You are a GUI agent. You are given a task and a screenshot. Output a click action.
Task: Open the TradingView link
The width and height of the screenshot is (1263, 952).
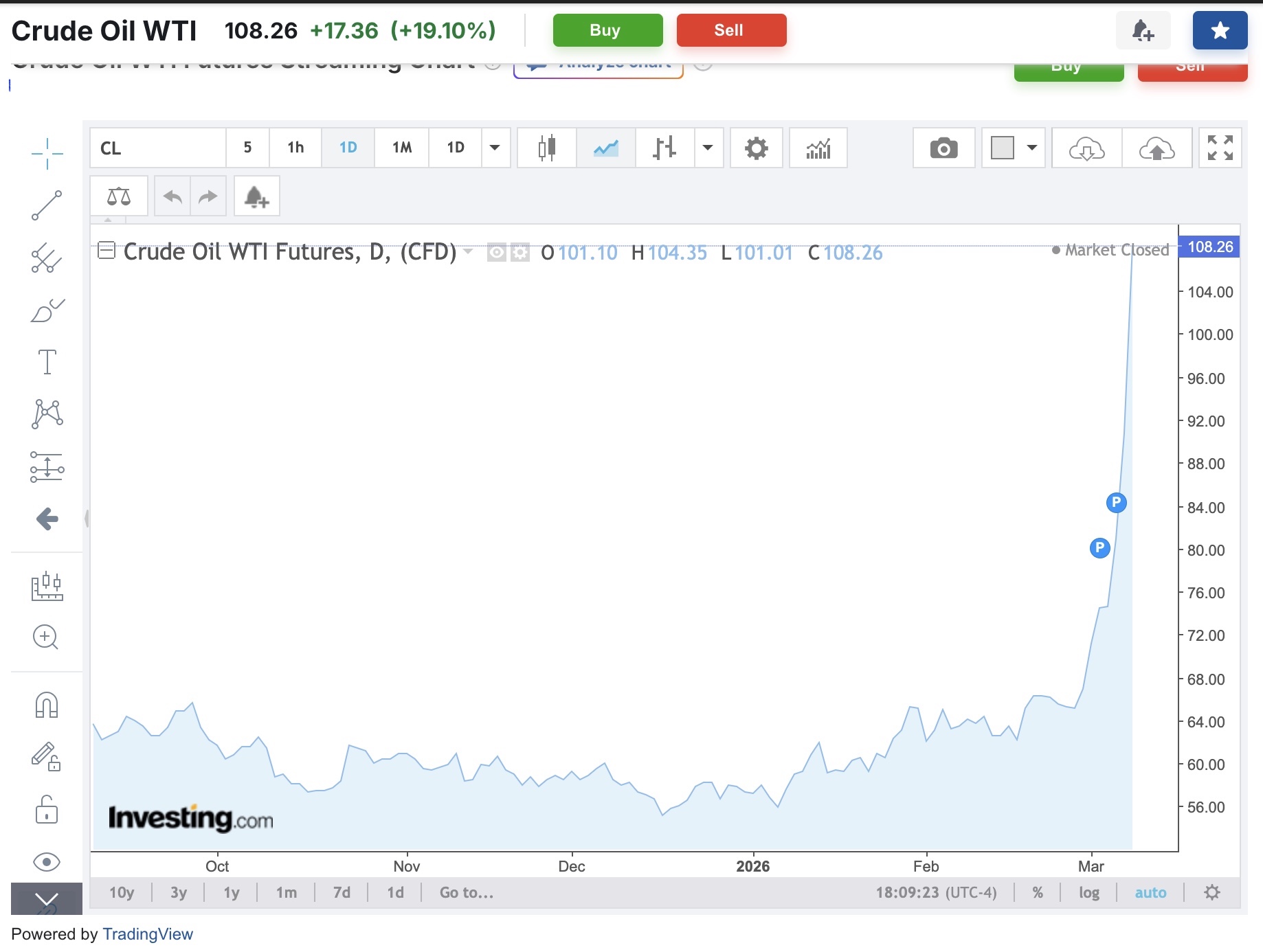pos(148,934)
